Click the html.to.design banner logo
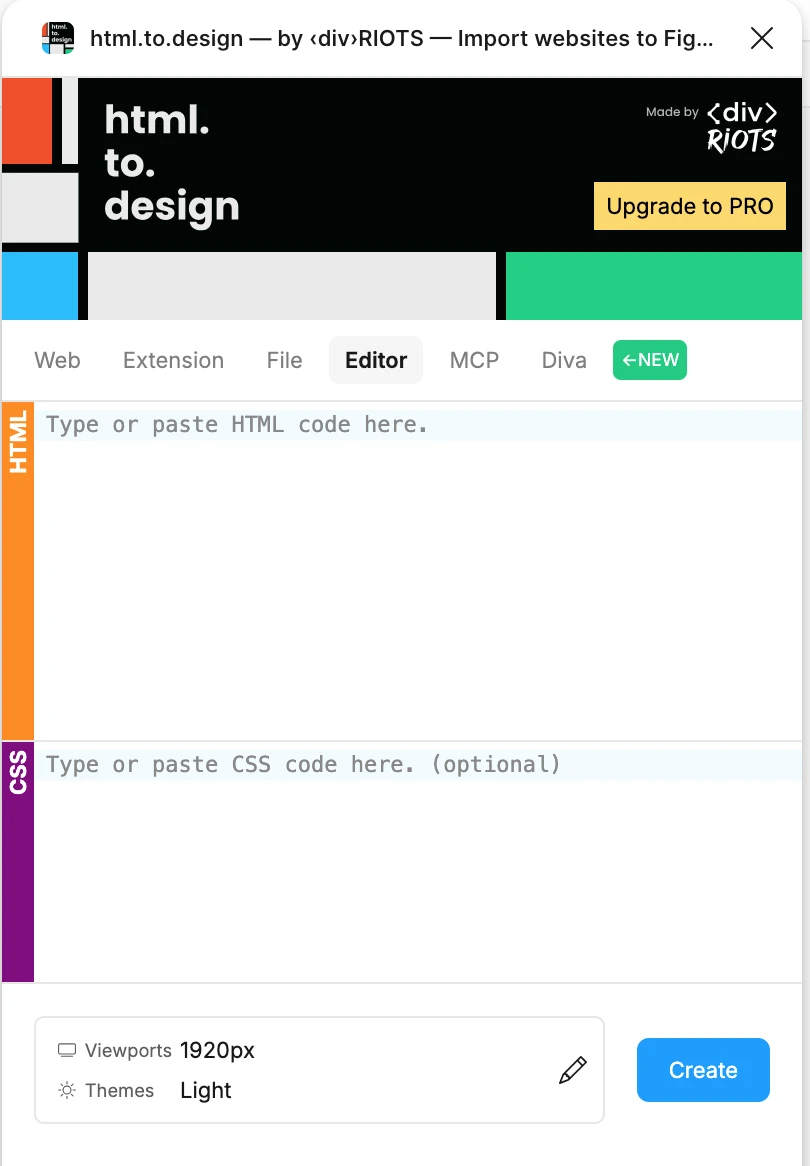Viewport: 810px width, 1166px height. [x=172, y=164]
